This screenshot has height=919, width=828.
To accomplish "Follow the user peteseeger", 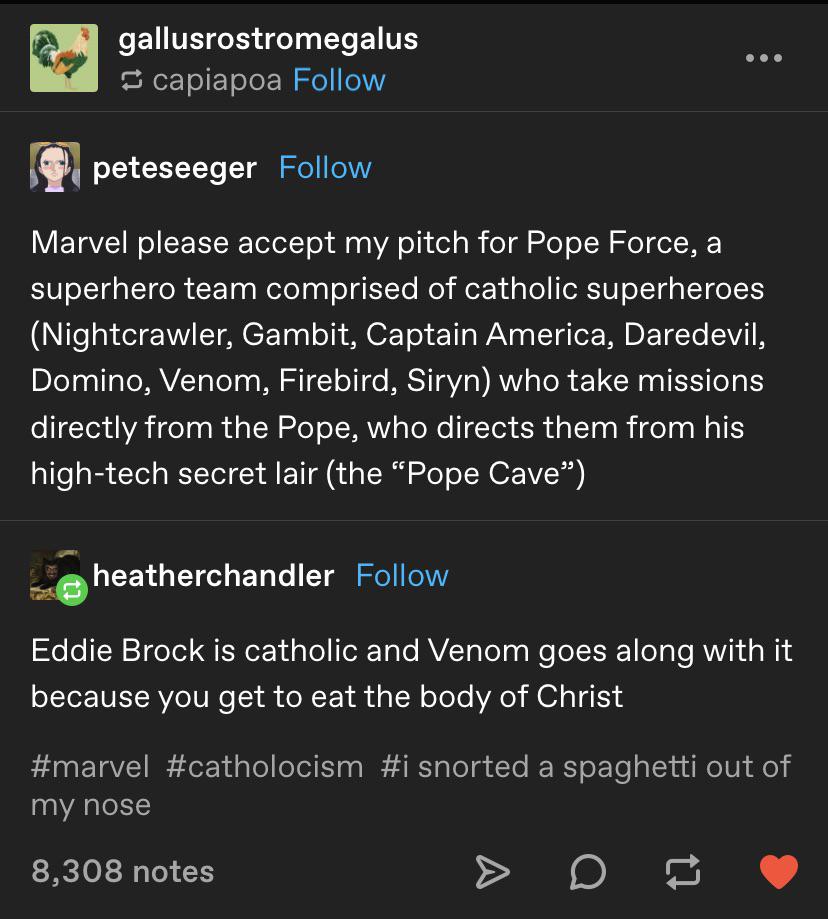I will [325, 167].
